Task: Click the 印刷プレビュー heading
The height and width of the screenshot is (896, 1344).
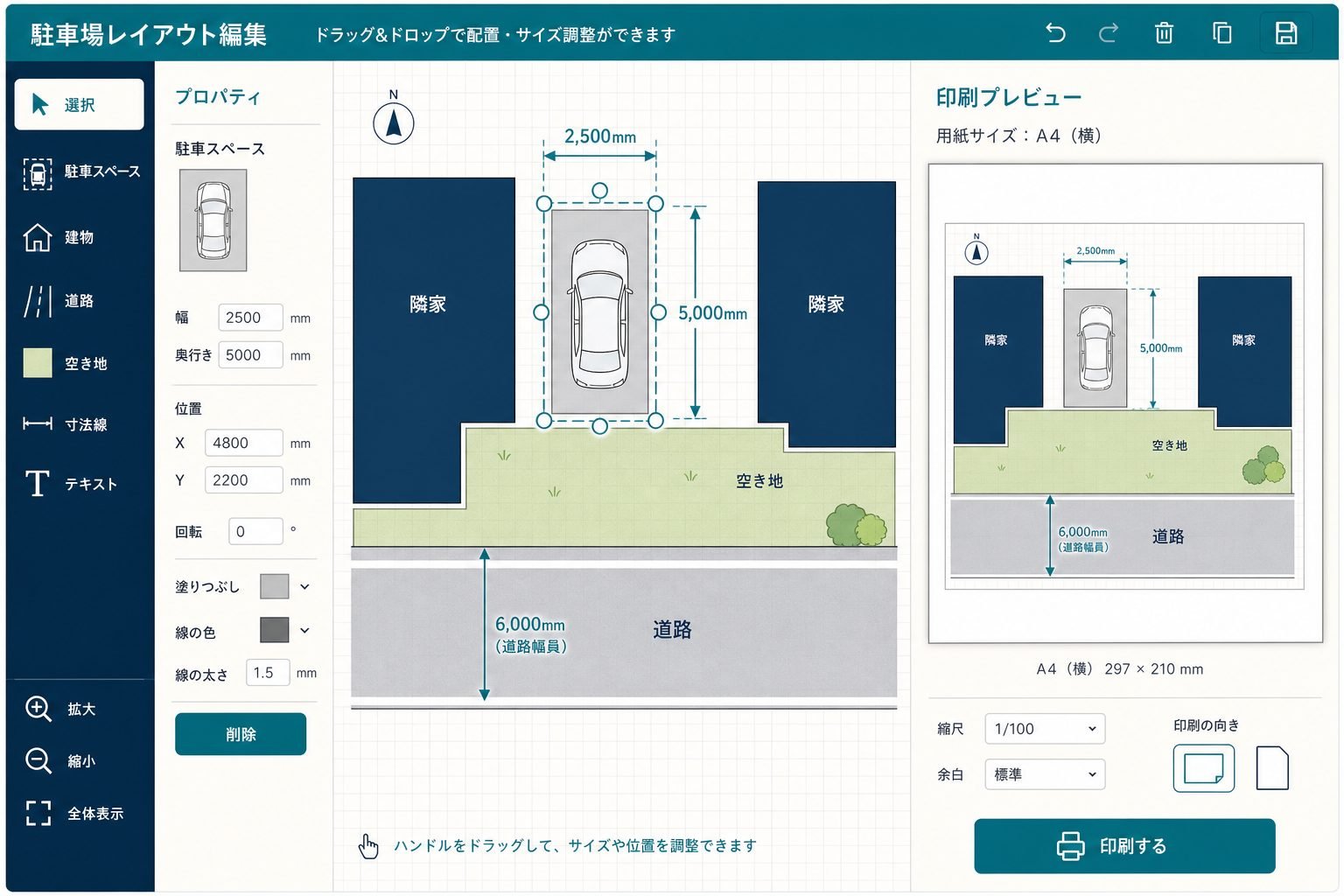Action: [1009, 97]
